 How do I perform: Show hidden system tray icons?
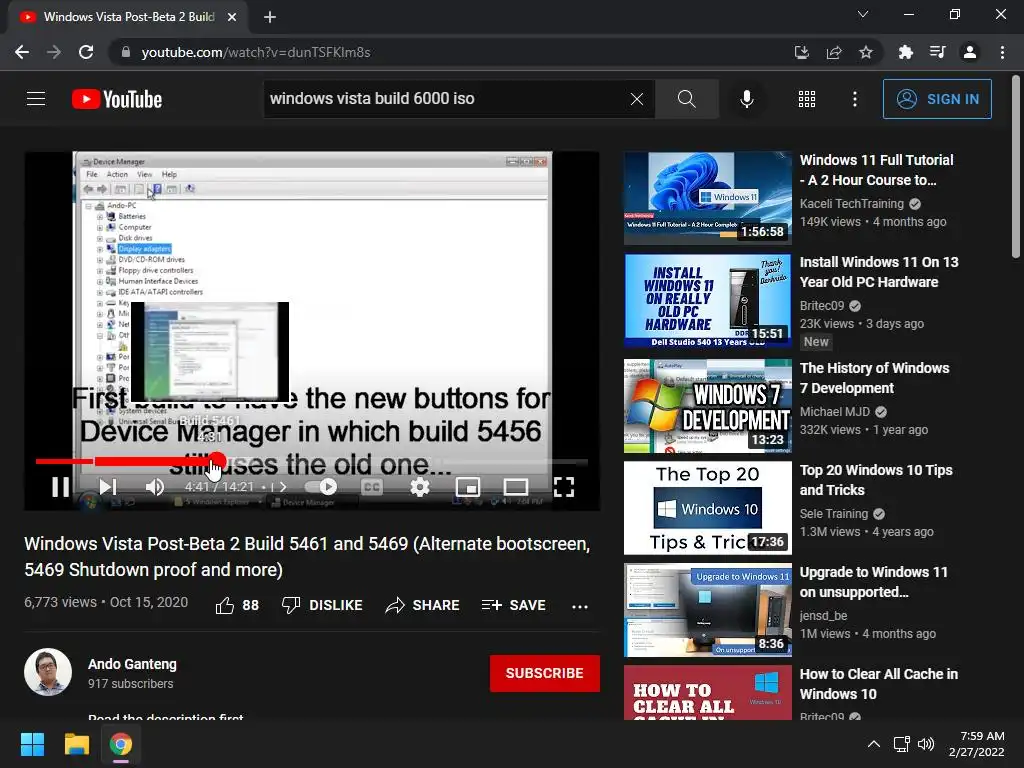pos(873,744)
